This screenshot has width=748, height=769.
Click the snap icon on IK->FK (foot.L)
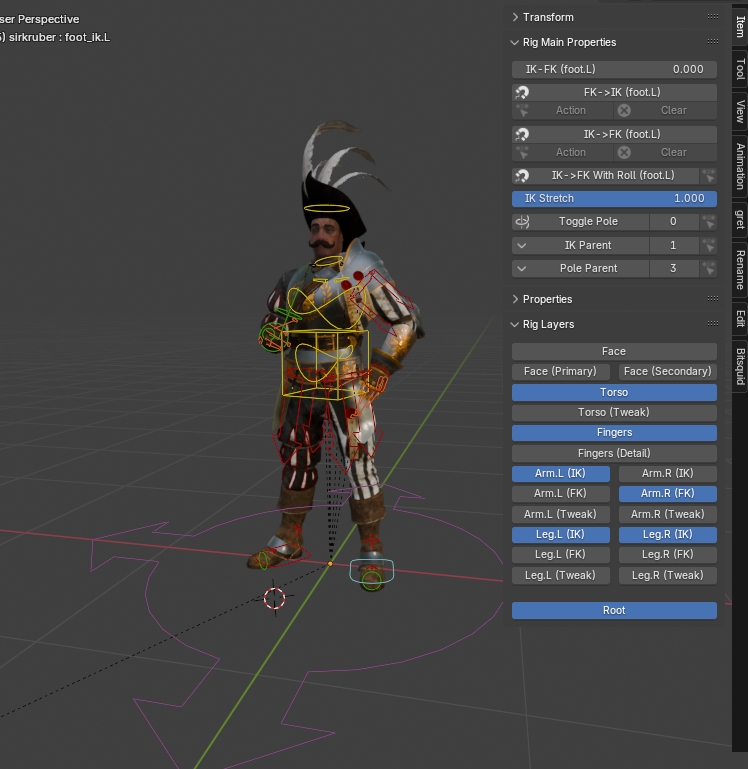click(x=522, y=134)
